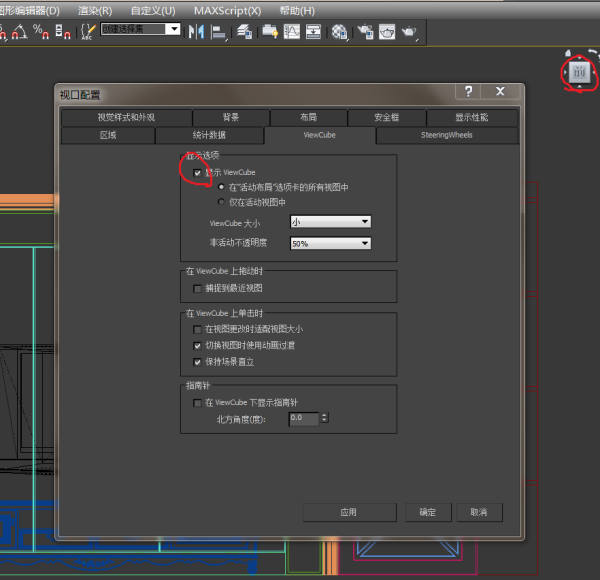Viewport: 600px width, 580px height.
Task: Open the MAXScript menu
Action: click(228, 11)
